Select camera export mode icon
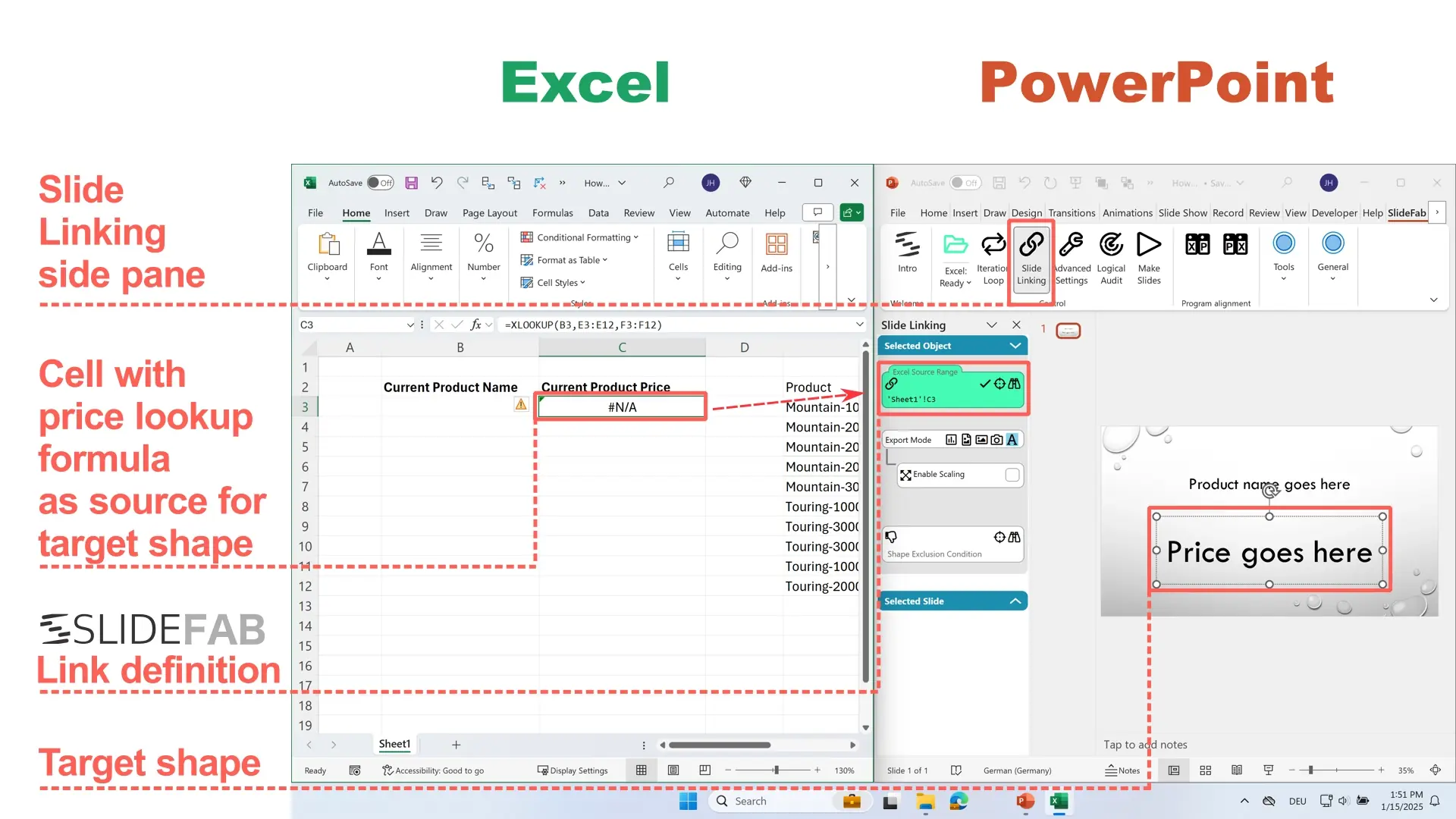1456x819 pixels. tap(996, 440)
